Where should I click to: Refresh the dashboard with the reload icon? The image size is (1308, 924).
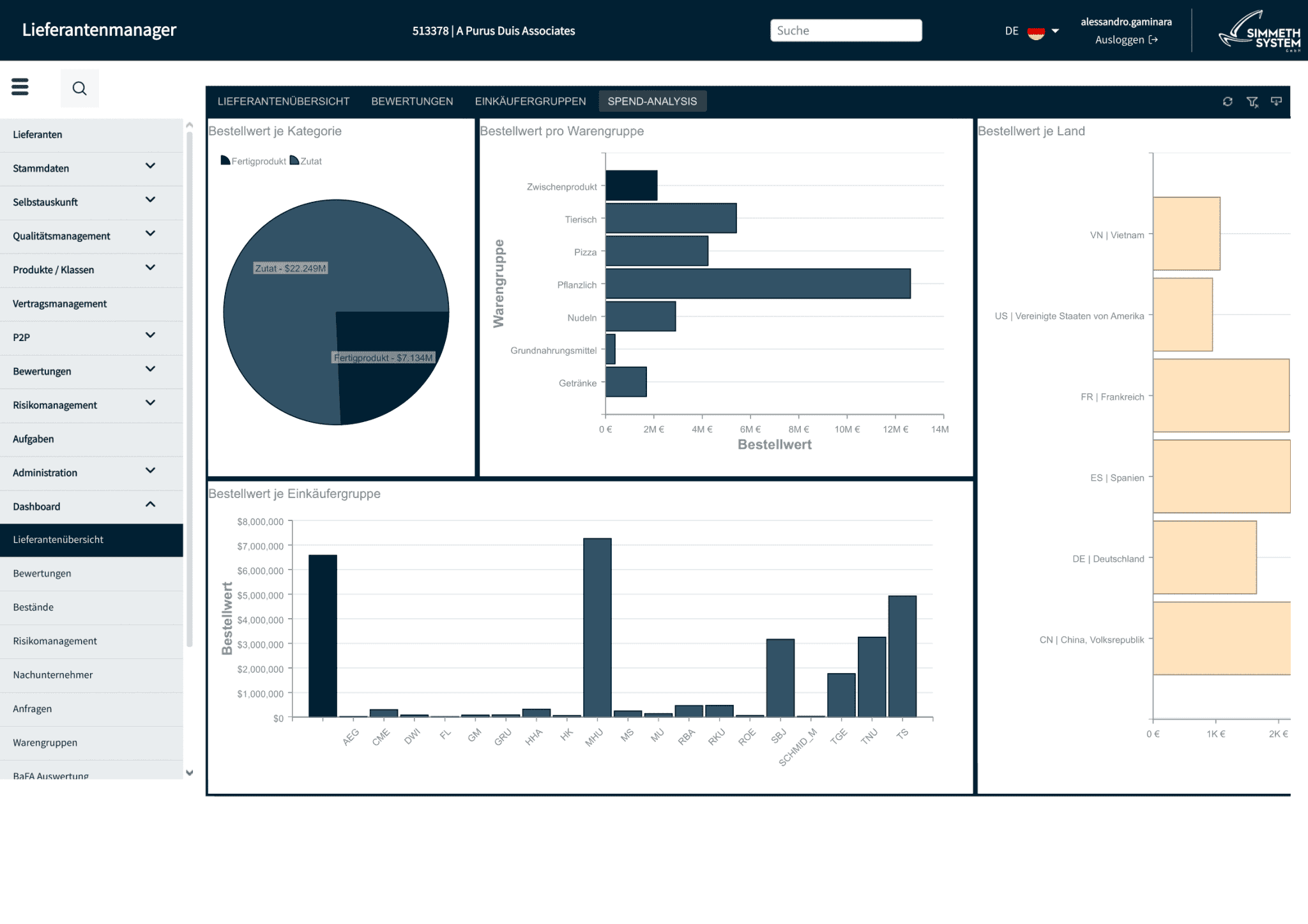1228,102
